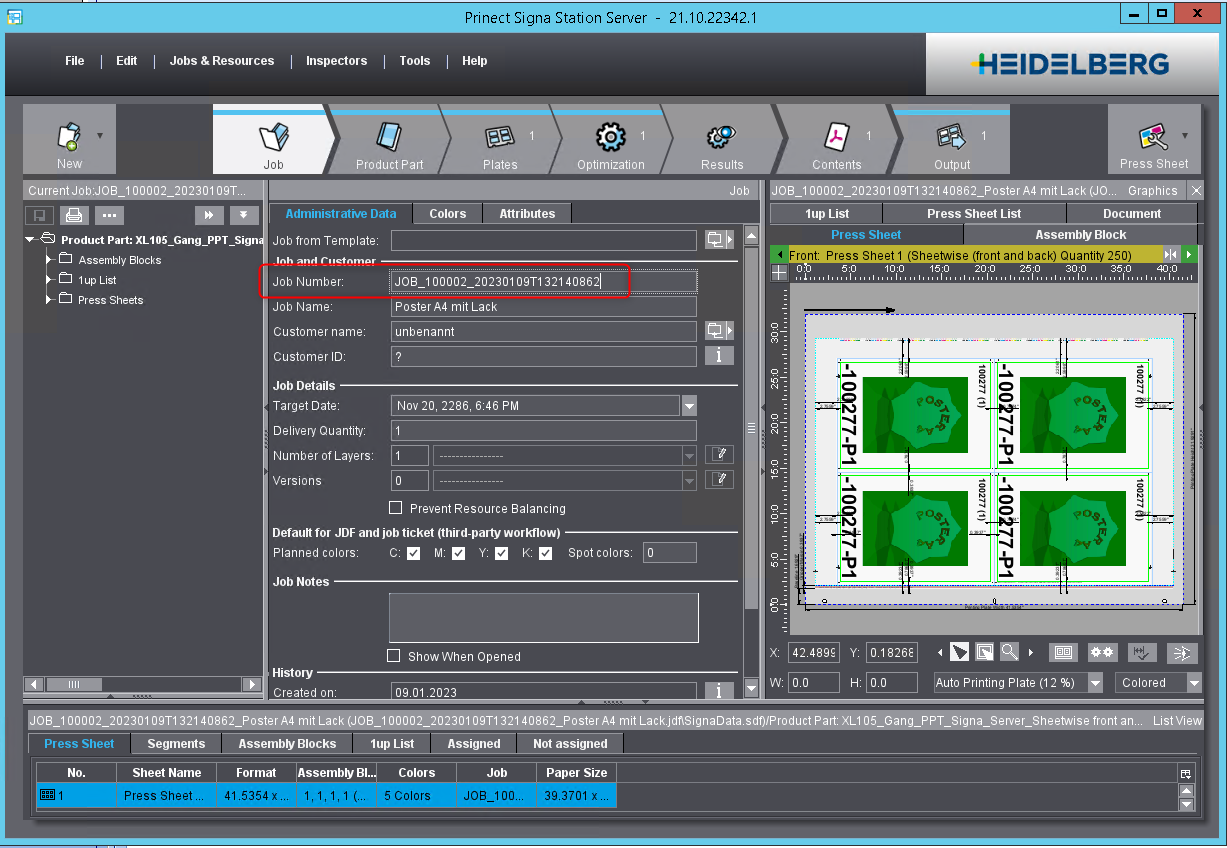
Task: Select the arrow pointer tool in graphics
Action: [959, 653]
